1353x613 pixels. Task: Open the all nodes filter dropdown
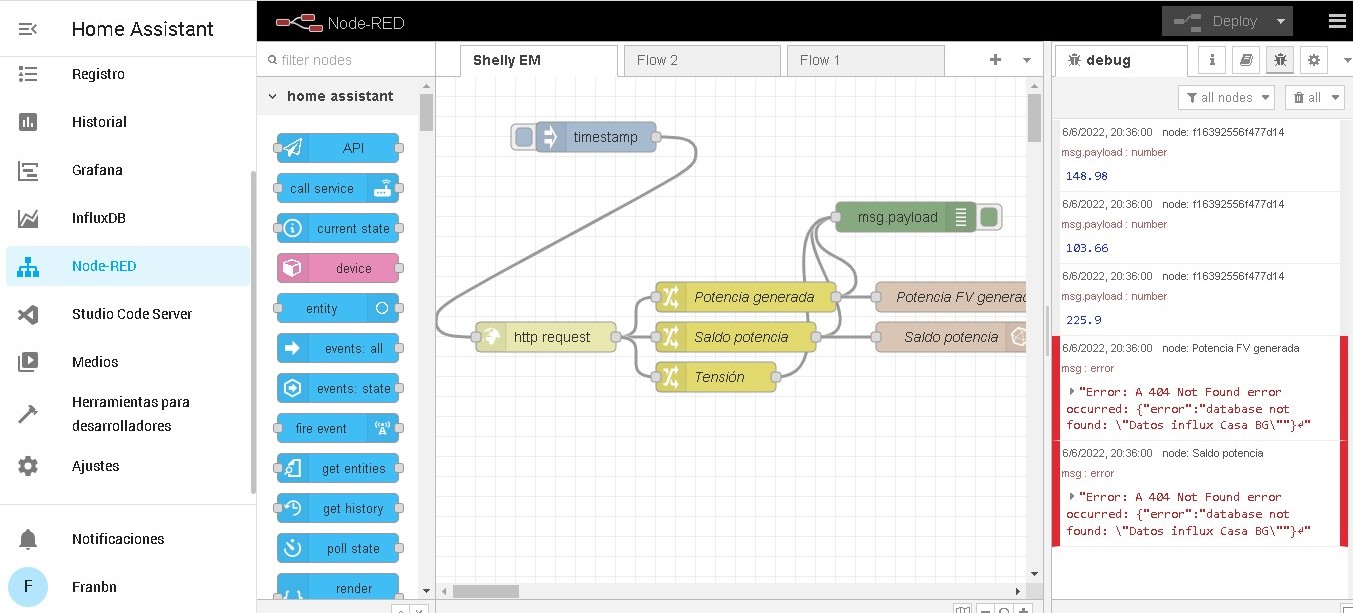coord(1226,97)
